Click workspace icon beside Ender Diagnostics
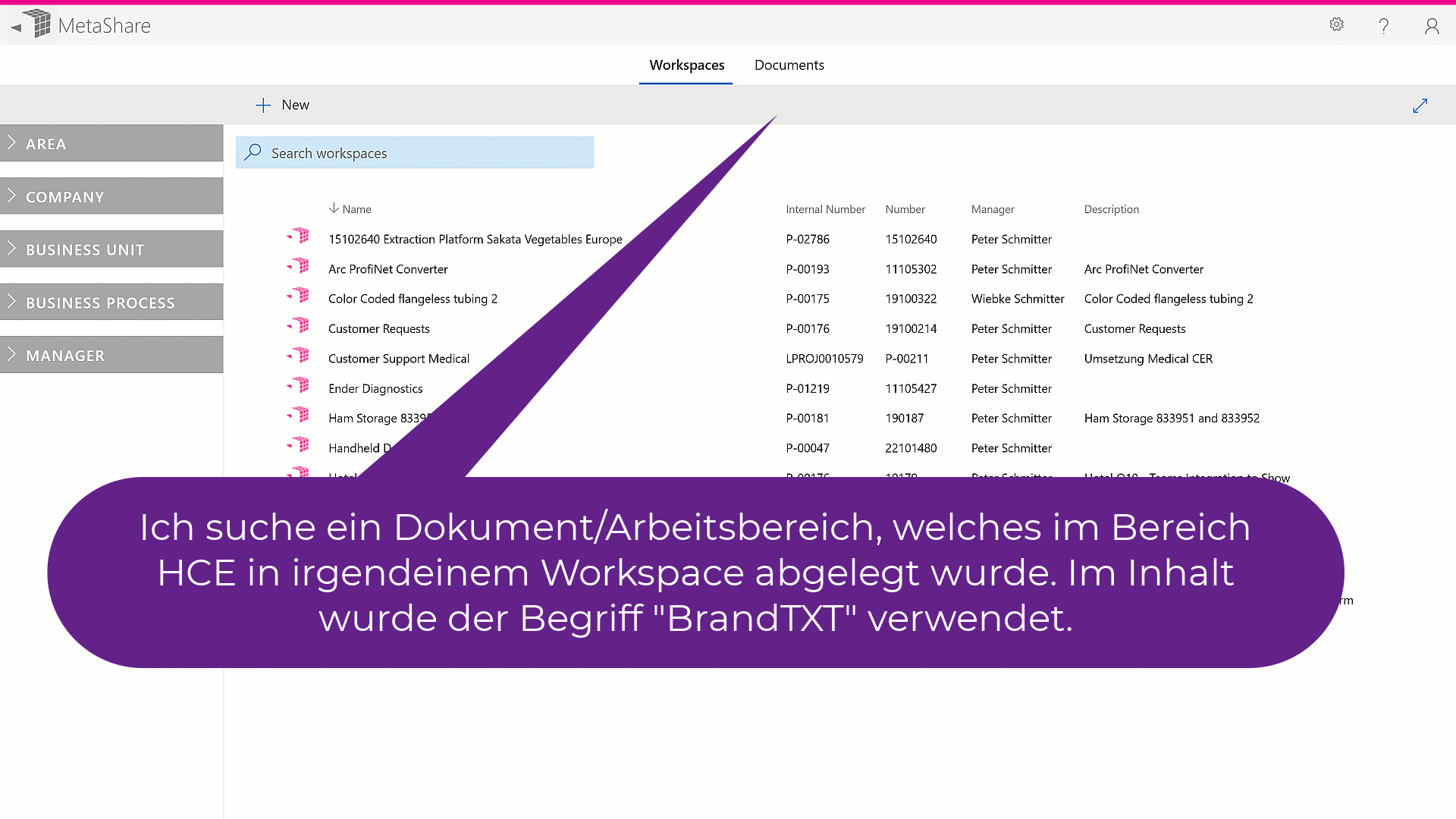 tap(300, 385)
